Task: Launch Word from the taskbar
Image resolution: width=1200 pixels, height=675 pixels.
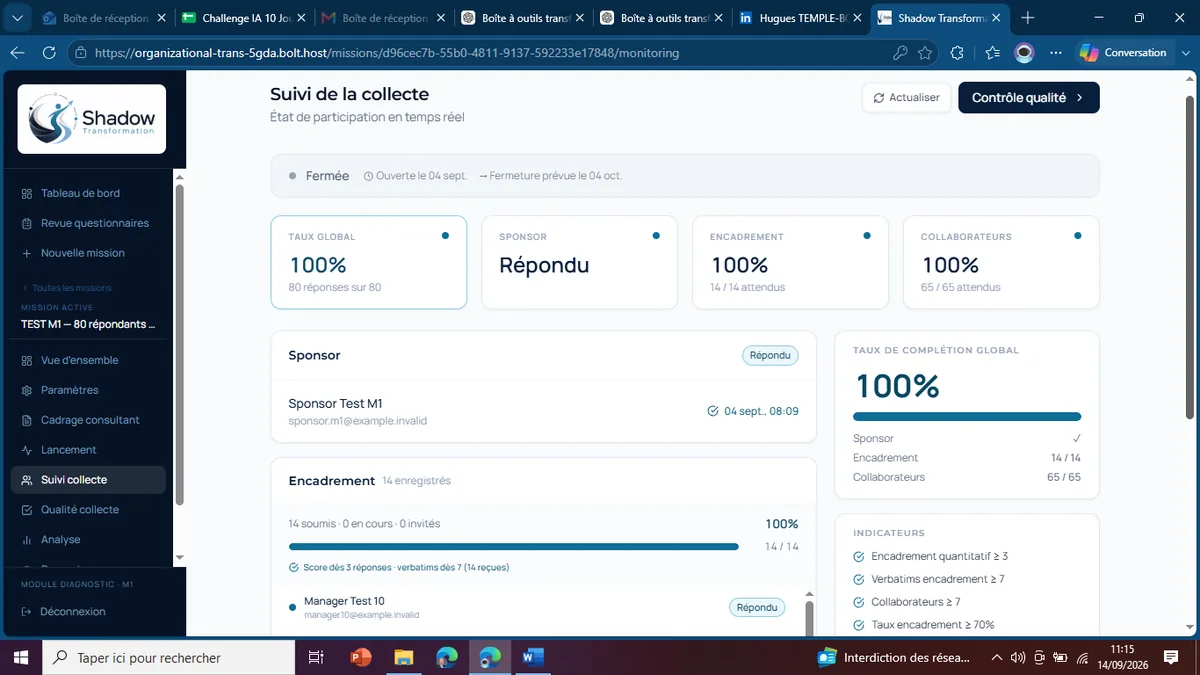Action: click(x=532, y=657)
